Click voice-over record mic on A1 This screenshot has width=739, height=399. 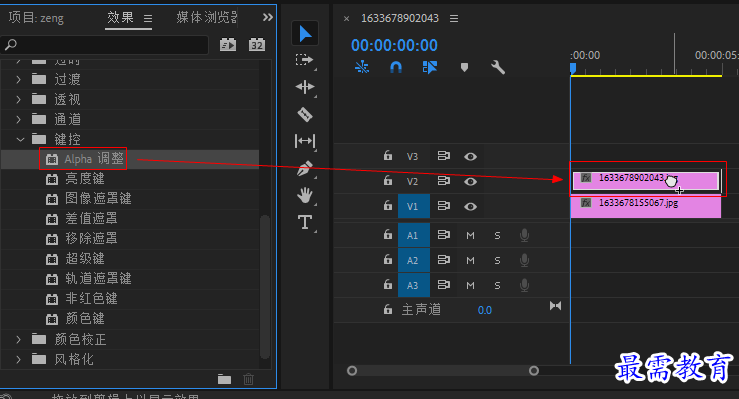[524, 235]
